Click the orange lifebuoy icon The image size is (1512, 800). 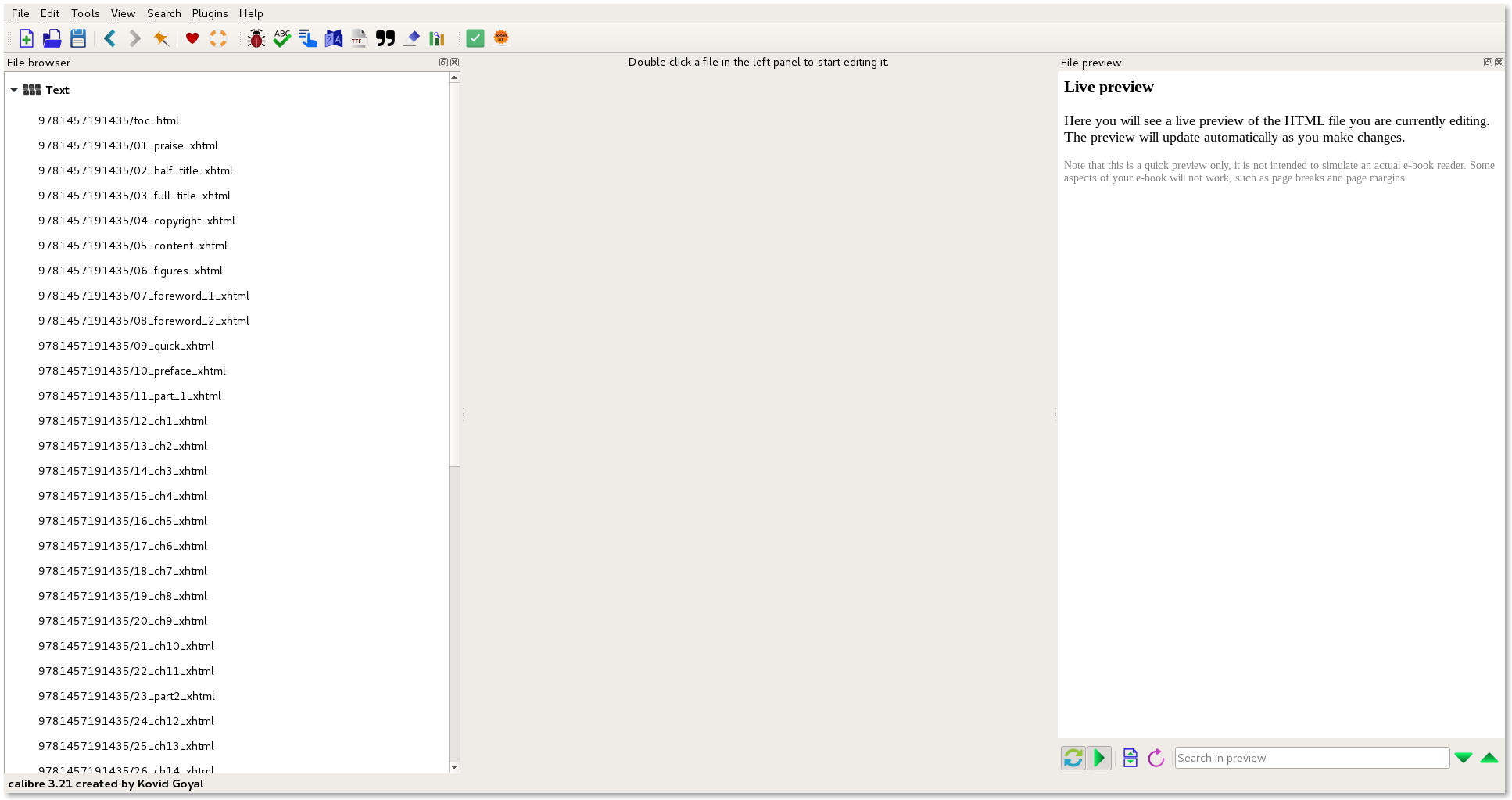[x=218, y=38]
